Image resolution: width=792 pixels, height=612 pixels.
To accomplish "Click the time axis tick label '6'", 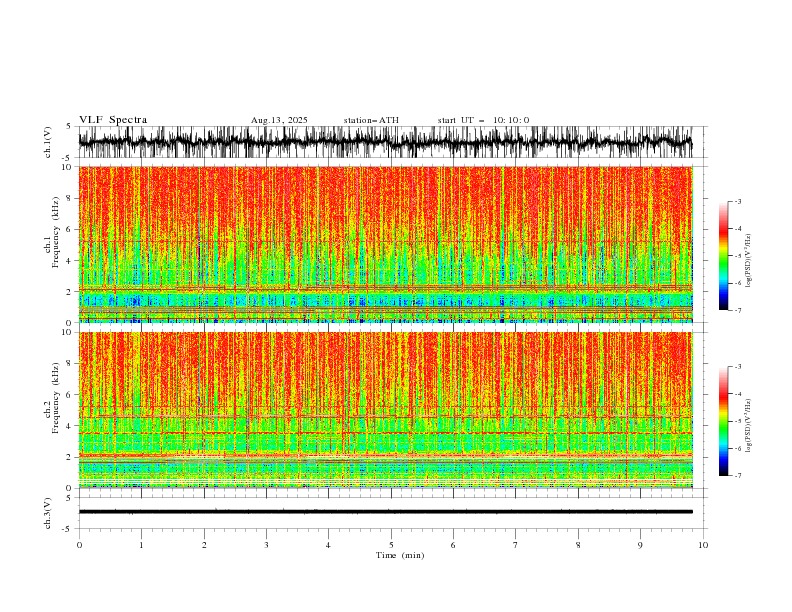I will pyautogui.click(x=453, y=545).
